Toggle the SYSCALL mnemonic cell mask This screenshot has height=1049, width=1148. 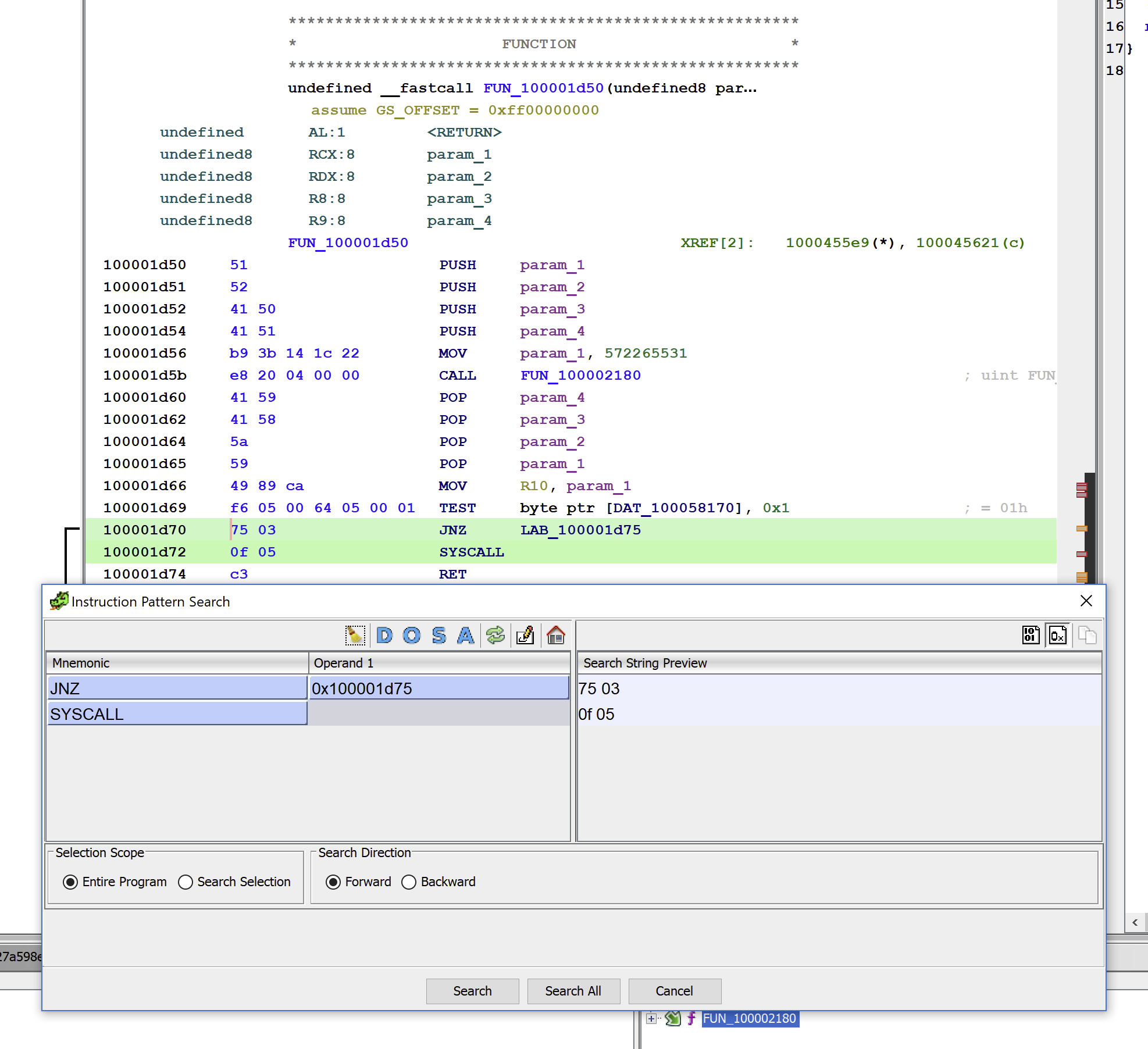177,714
